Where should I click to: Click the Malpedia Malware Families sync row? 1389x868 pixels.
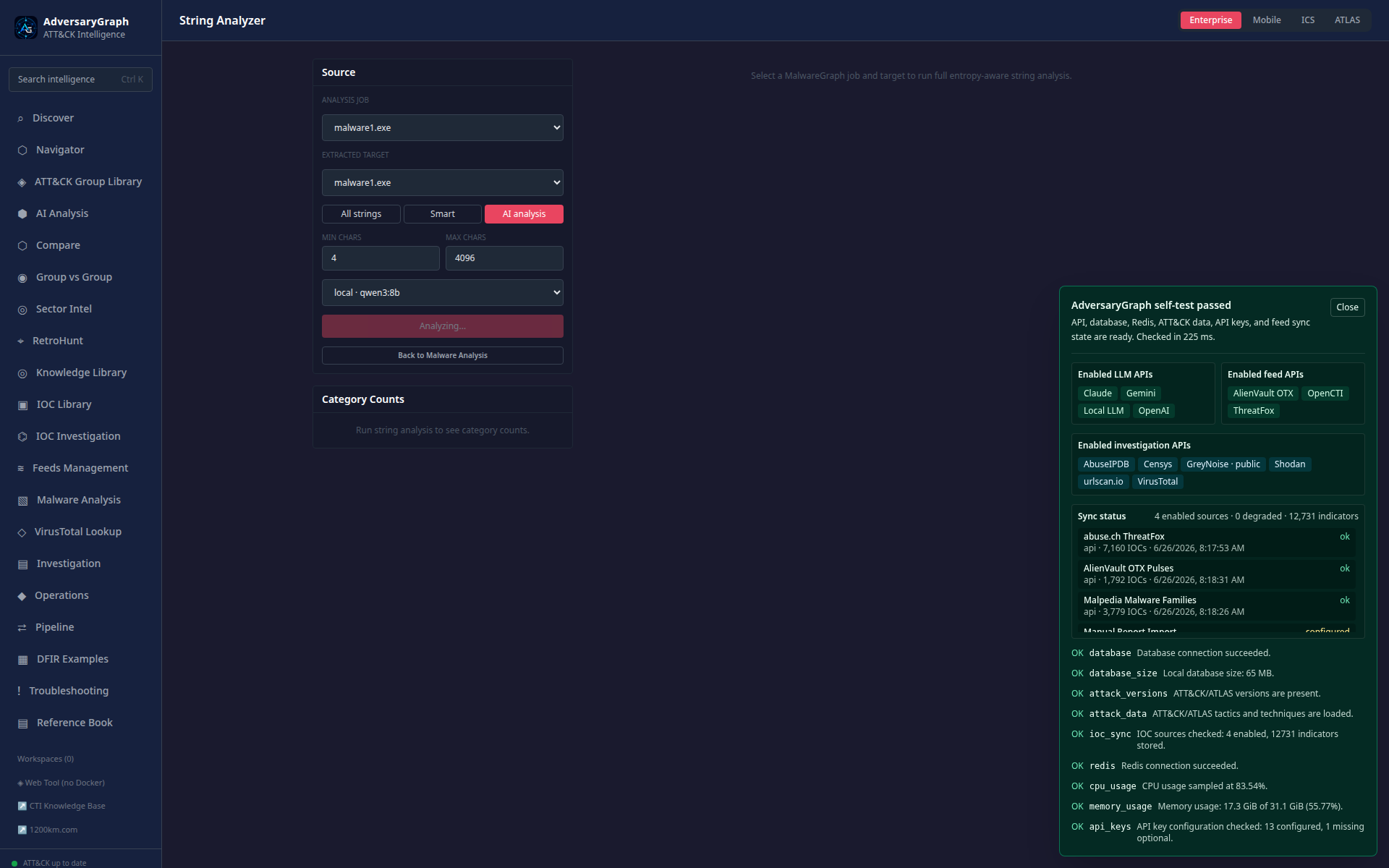tap(1217, 606)
